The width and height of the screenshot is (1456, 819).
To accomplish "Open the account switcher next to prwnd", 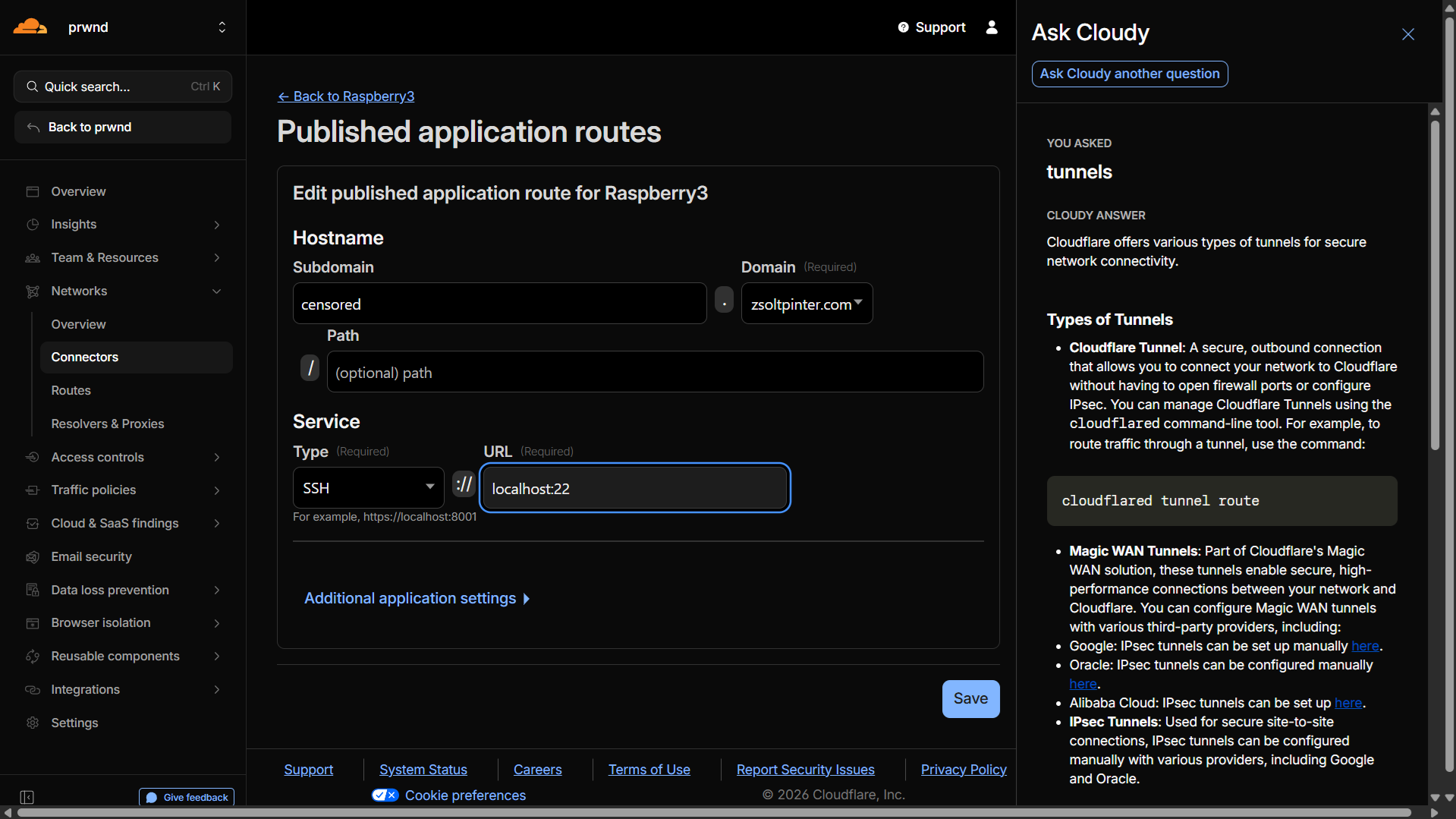I will (x=222, y=27).
